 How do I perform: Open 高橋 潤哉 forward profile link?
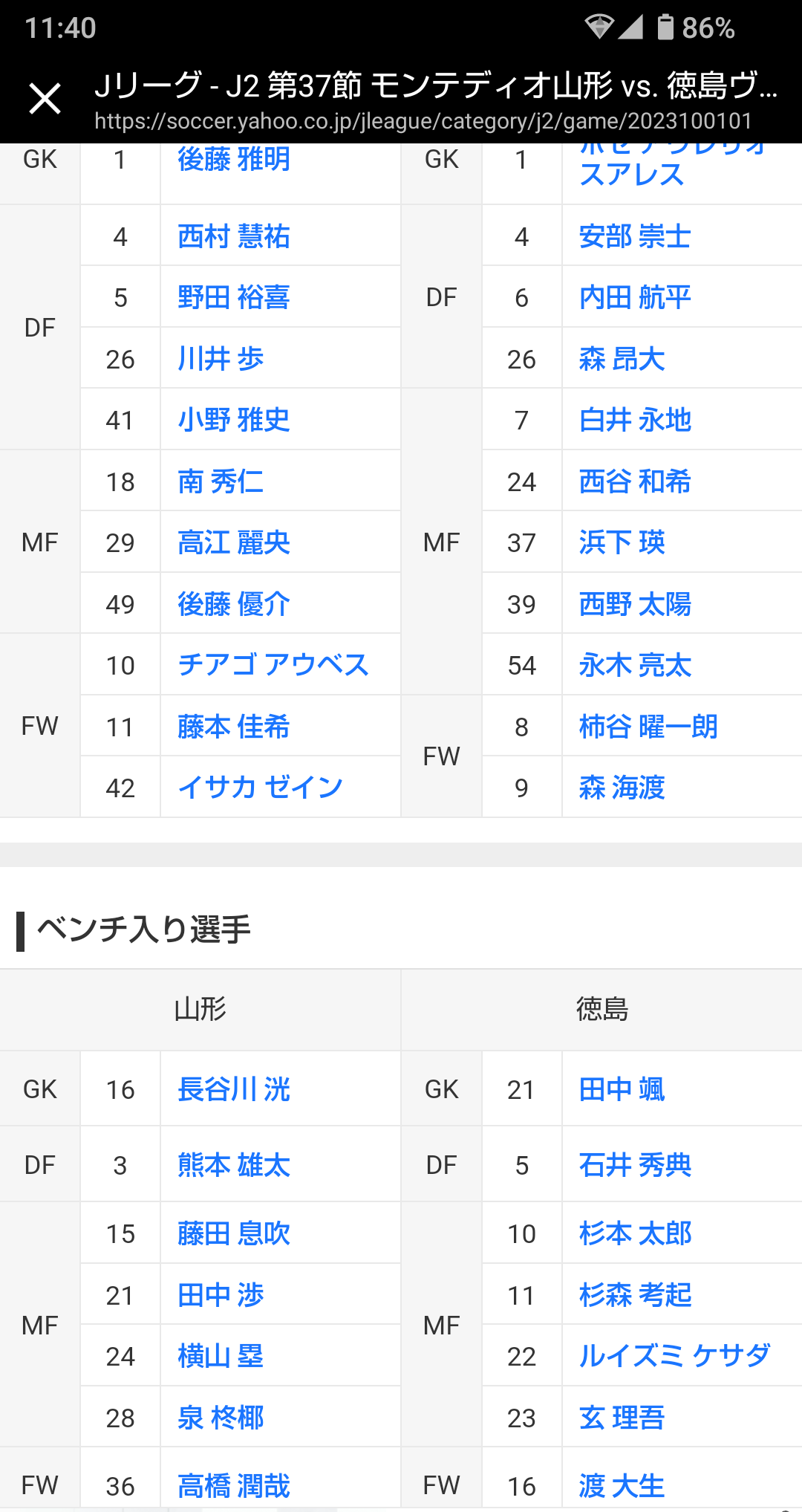(234, 1486)
